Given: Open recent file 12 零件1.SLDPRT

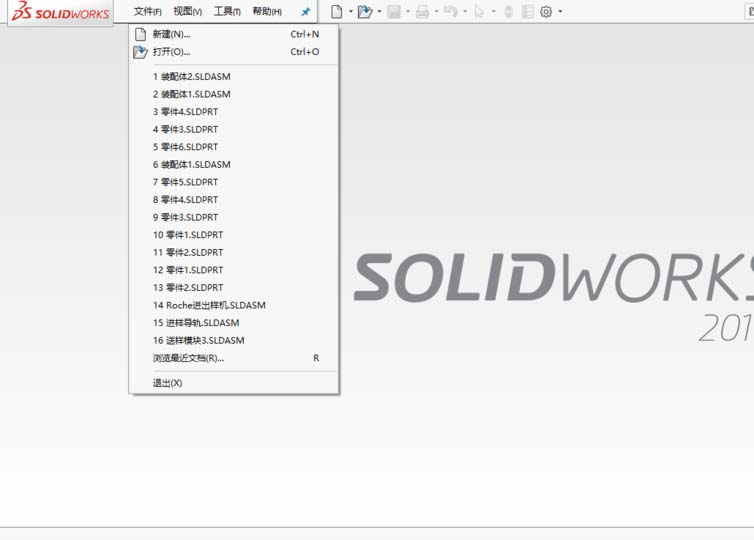Looking at the screenshot, I should coord(234,270).
